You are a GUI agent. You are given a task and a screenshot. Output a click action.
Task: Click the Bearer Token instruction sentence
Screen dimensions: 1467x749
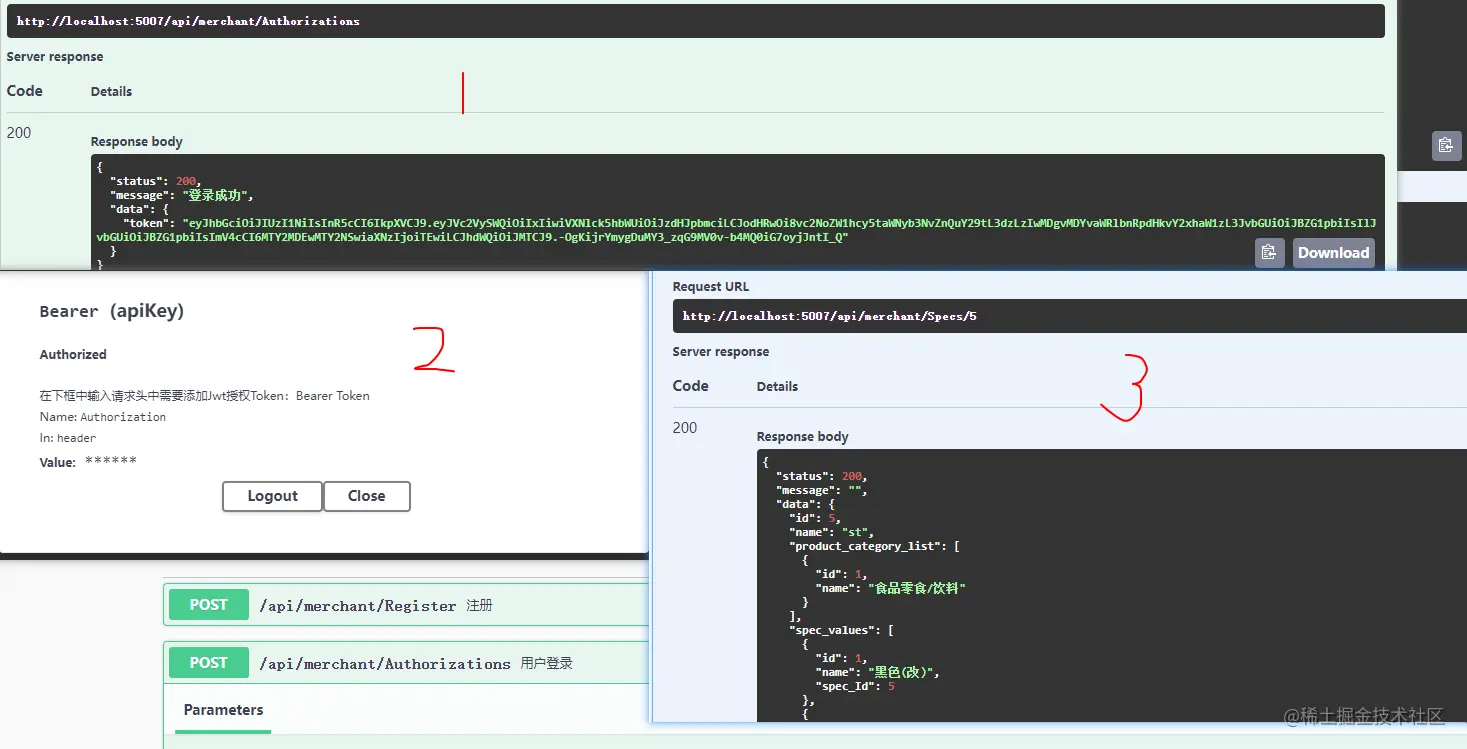click(205, 396)
